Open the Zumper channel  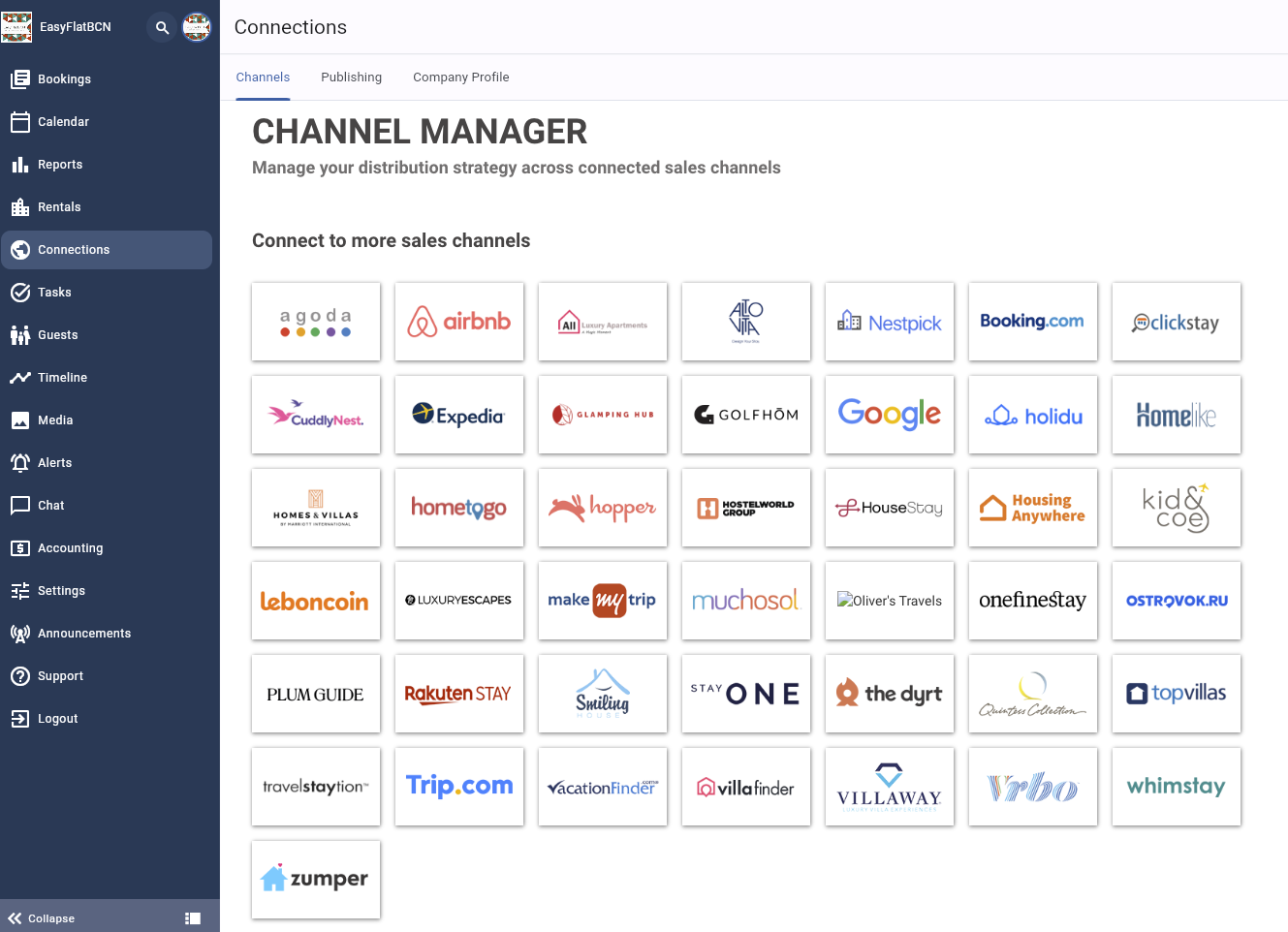coord(316,880)
